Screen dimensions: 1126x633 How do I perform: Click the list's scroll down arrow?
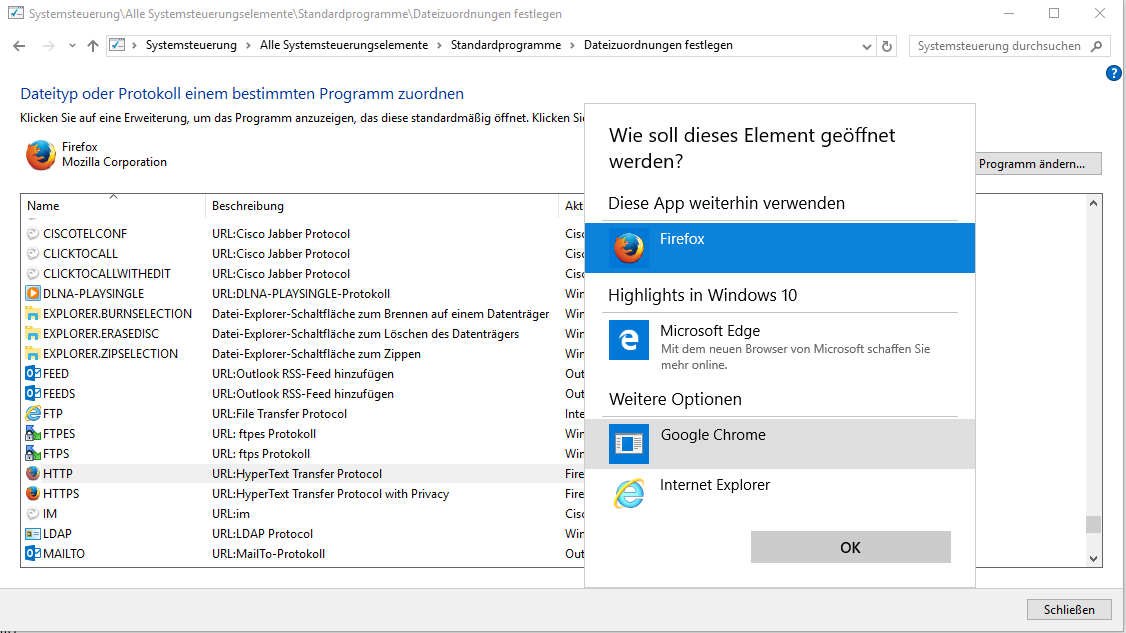[1093, 558]
